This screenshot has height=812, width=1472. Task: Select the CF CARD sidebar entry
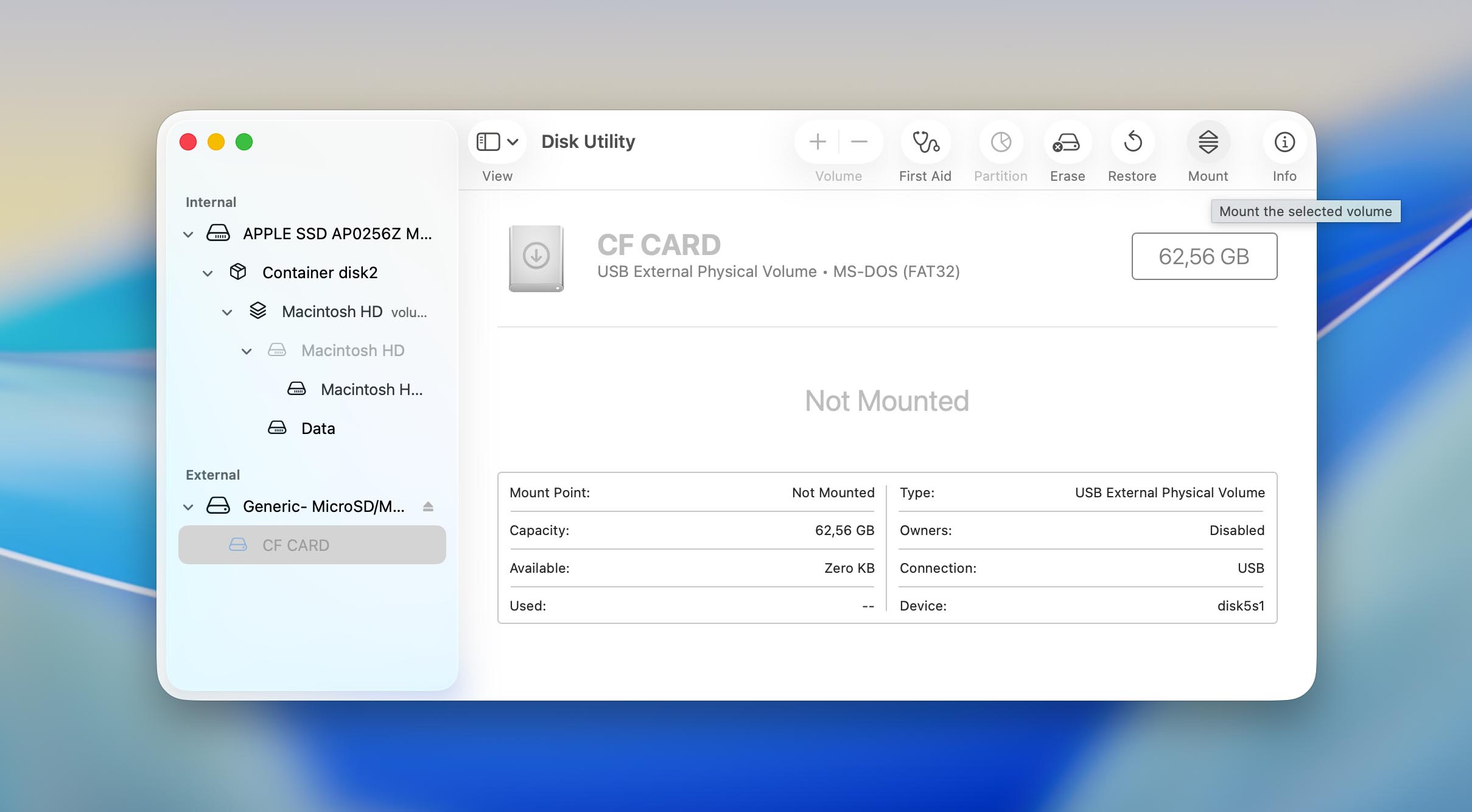295,545
